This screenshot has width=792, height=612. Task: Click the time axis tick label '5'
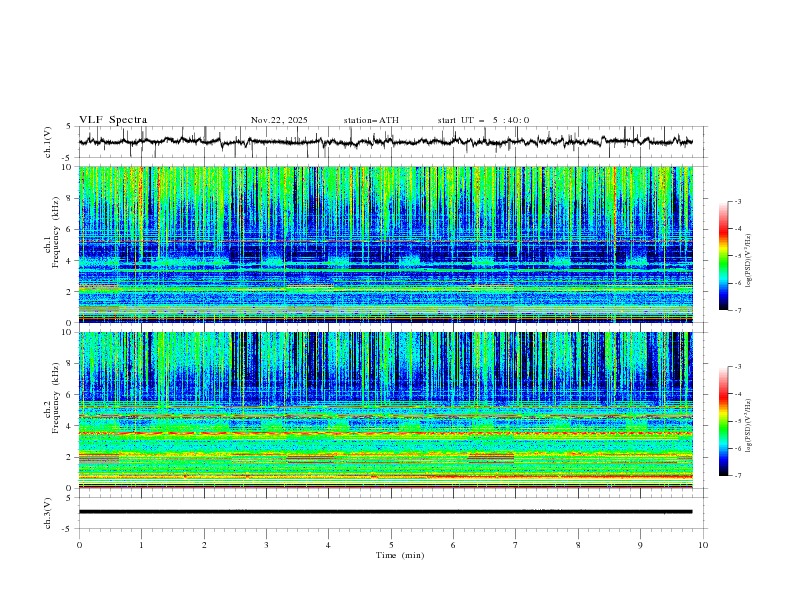391,545
